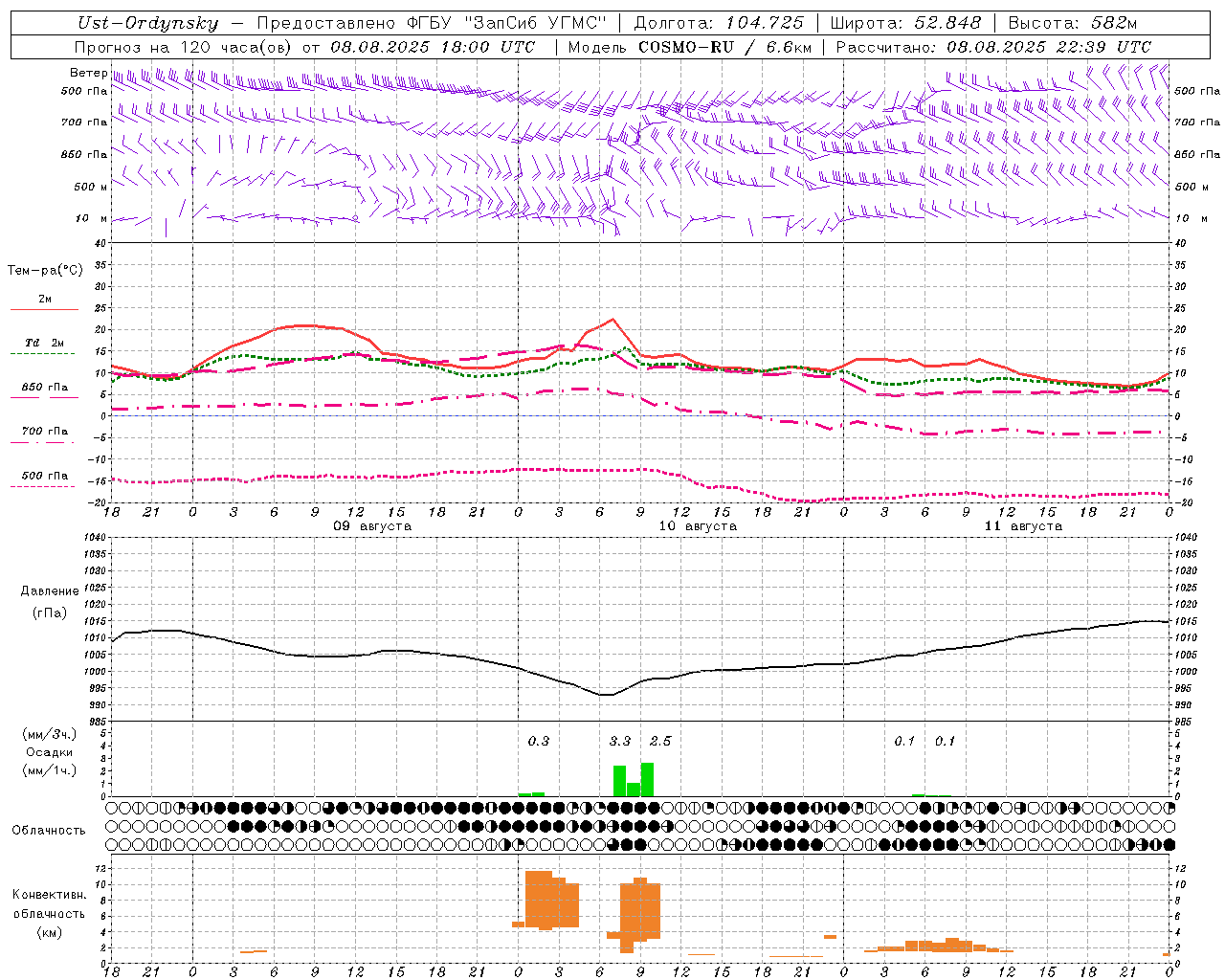Click the Долгота: 104.725 field
The height and width of the screenshot is (980, 1225).
(719, 23)
